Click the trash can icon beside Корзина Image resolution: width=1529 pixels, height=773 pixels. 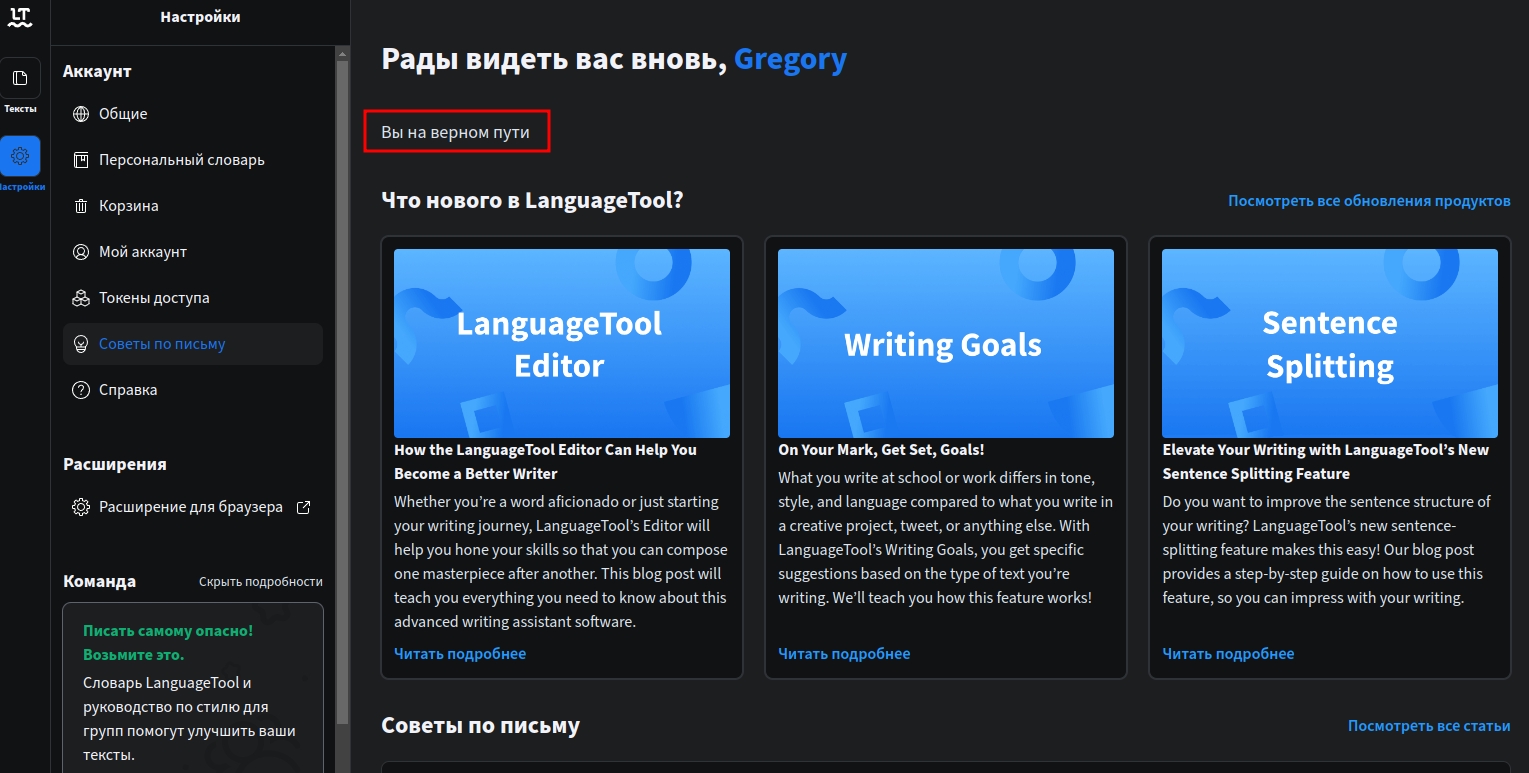click(81, 206)
